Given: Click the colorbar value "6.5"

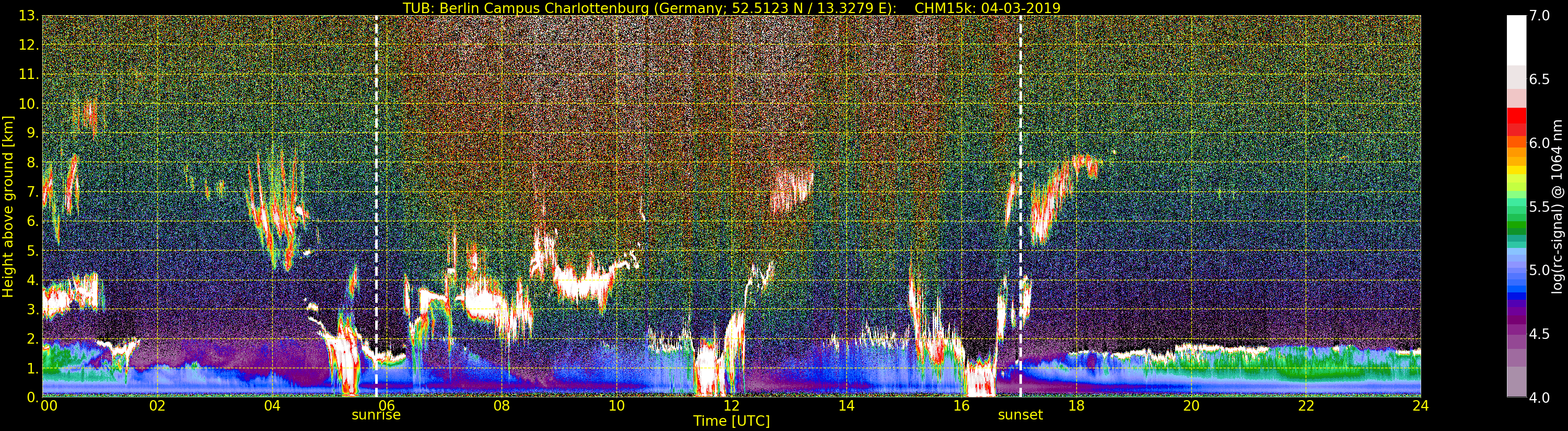Looking at the screenshot, I should click(1540, 80).
